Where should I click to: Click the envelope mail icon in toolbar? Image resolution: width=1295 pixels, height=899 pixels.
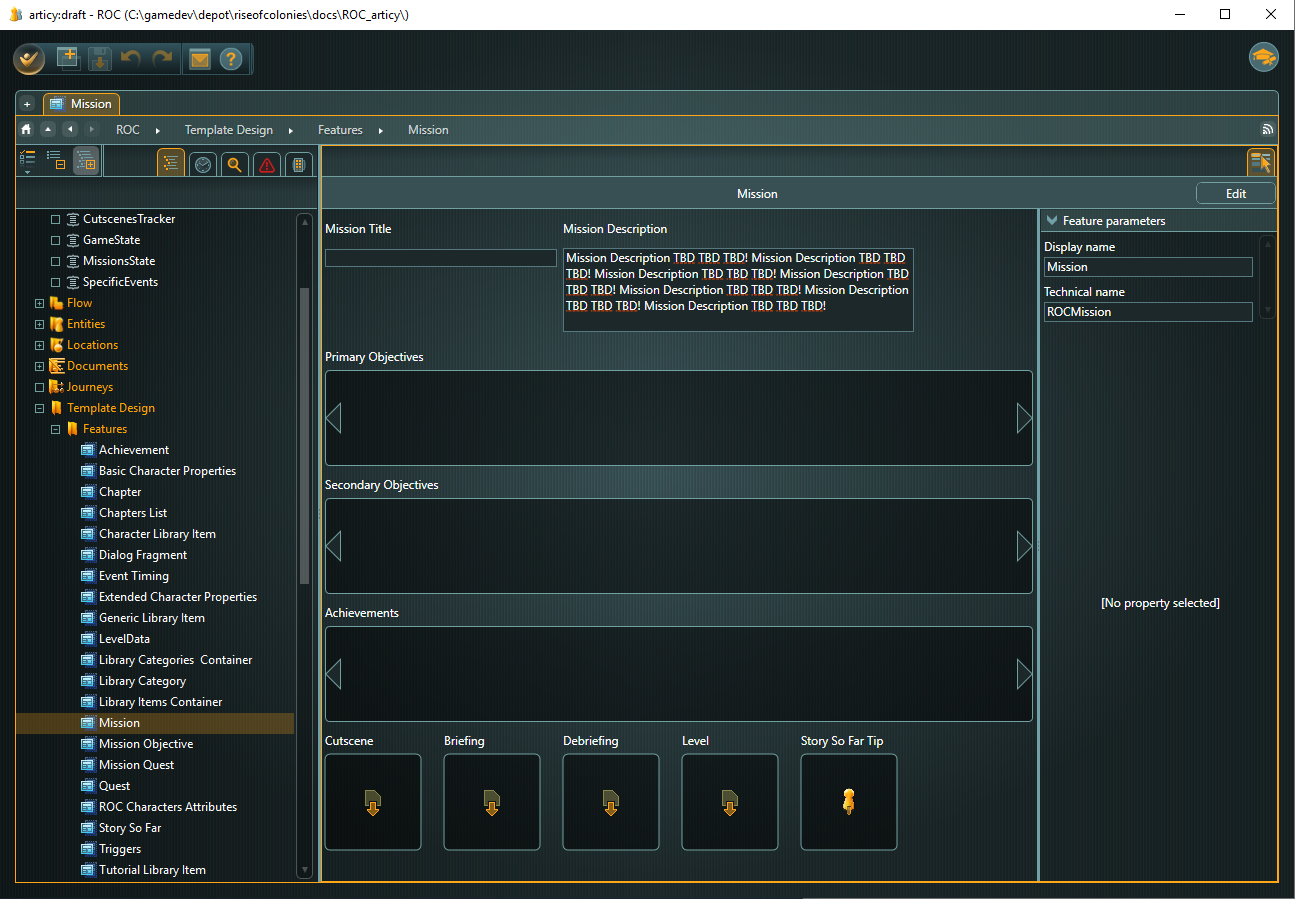point(200,60)
